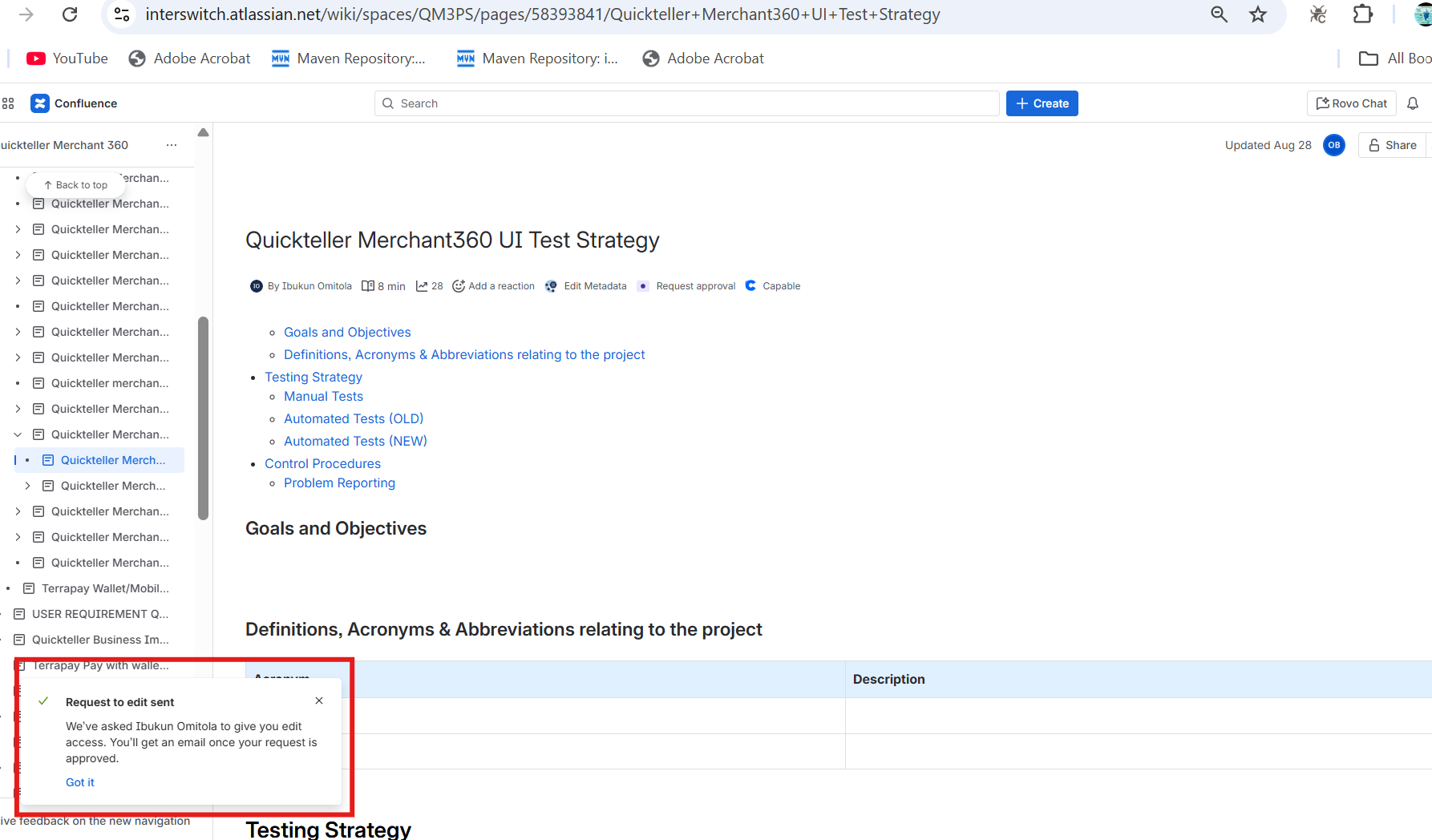This screenshot has width=1432, height=840.
Task: Open the space sidebar more actions menu
Action: [172, 145]
